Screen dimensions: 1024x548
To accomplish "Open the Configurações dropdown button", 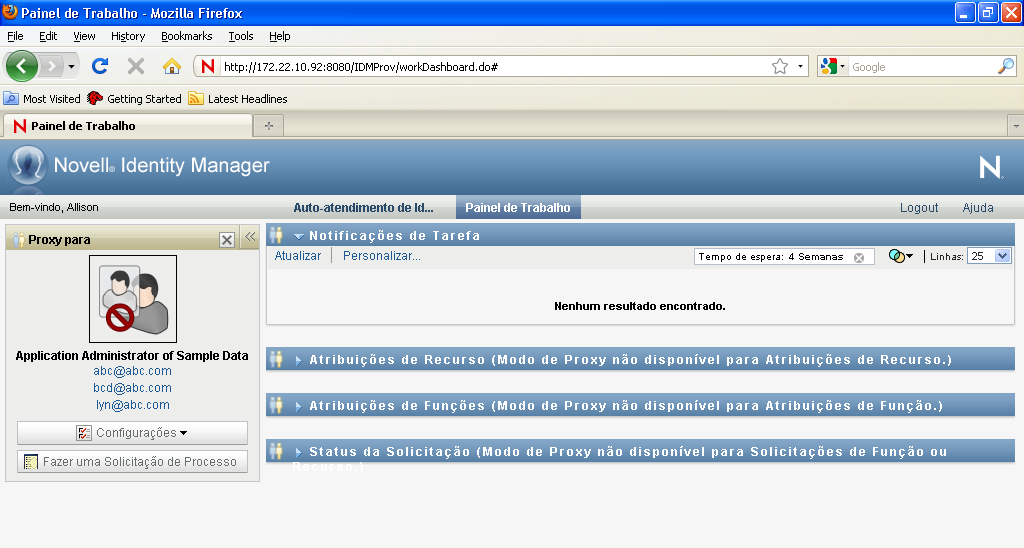I will coord(133,432).
